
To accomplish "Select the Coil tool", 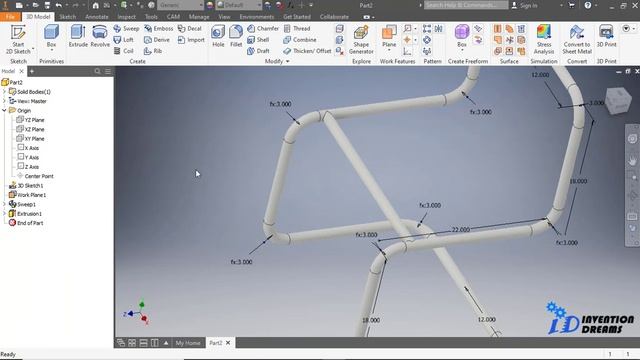I will (124, 51).
